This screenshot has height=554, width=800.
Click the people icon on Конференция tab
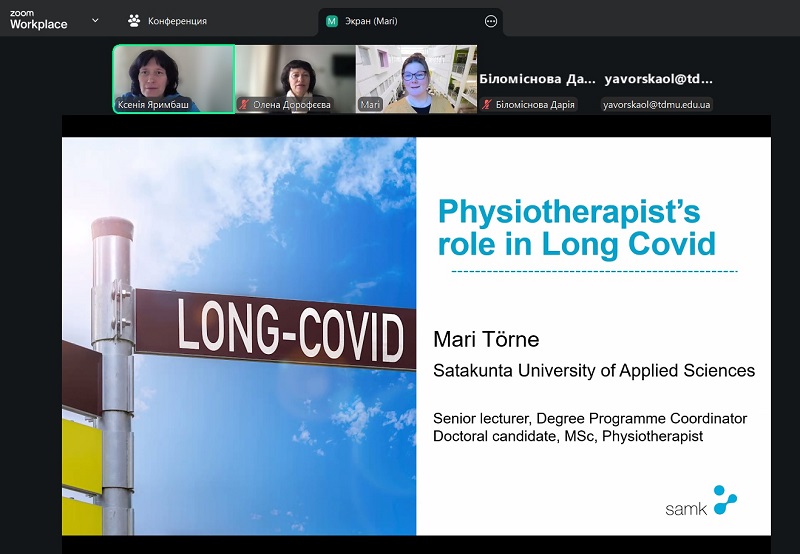pos(134,21)
